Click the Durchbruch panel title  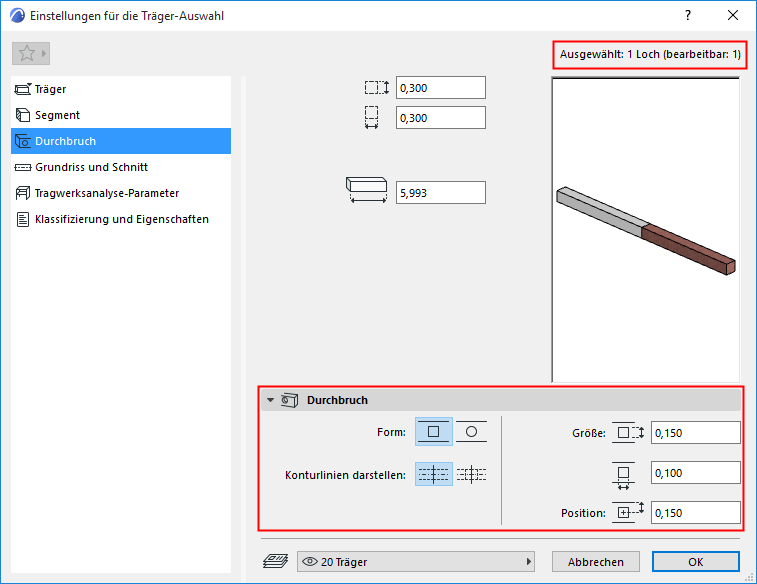(337, 400)
